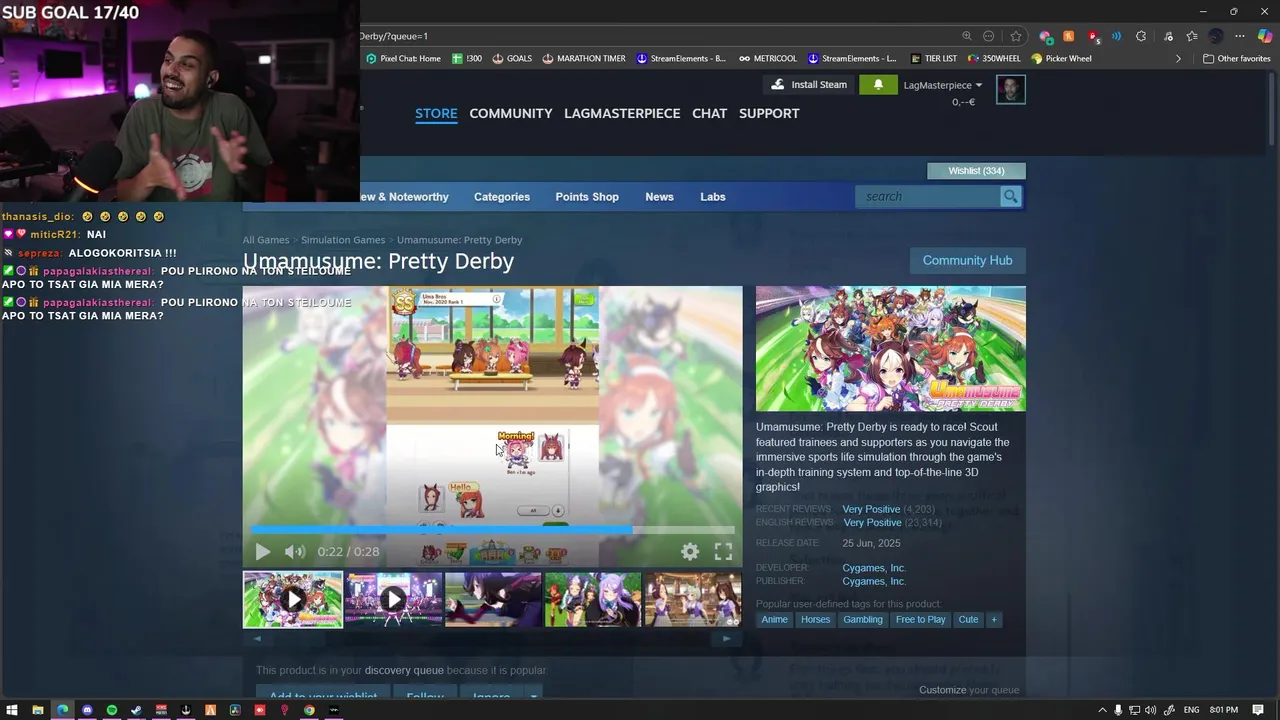Open Windows Start button

[x=13, y=710]
